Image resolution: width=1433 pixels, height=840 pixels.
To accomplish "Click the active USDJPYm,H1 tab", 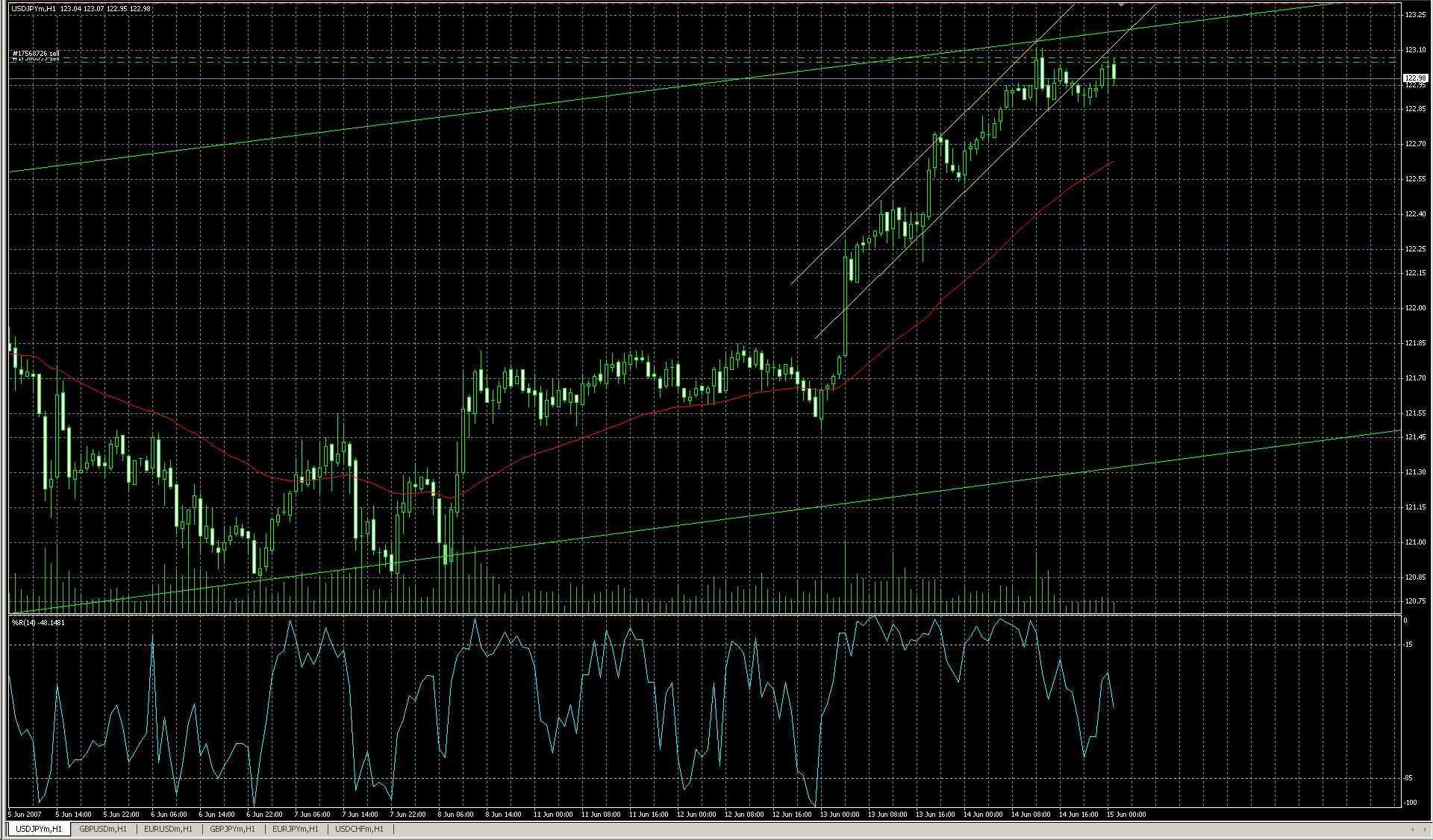I will tap(39, 829).
